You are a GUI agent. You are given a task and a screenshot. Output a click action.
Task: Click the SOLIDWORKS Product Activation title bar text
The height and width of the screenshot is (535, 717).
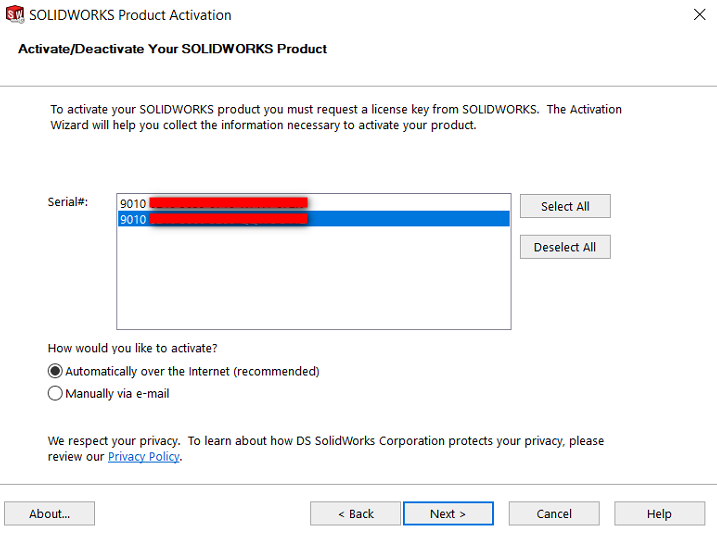pos(130,15)
